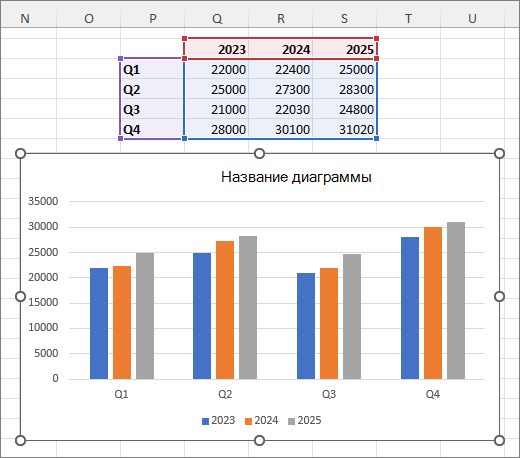Click cell containing 30100

[280, 129]
